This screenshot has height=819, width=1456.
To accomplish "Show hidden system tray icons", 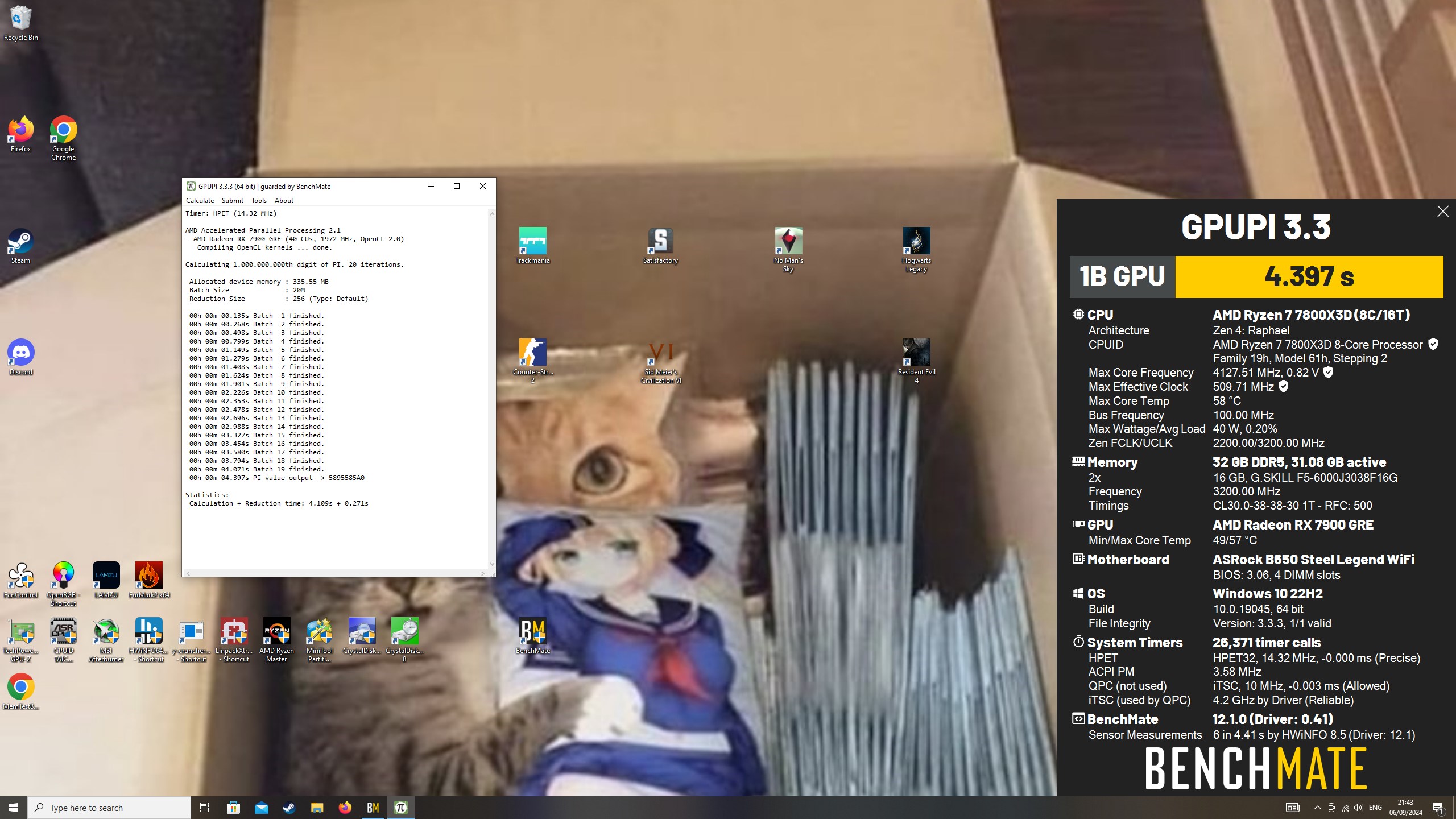I will coord(1317,808).
